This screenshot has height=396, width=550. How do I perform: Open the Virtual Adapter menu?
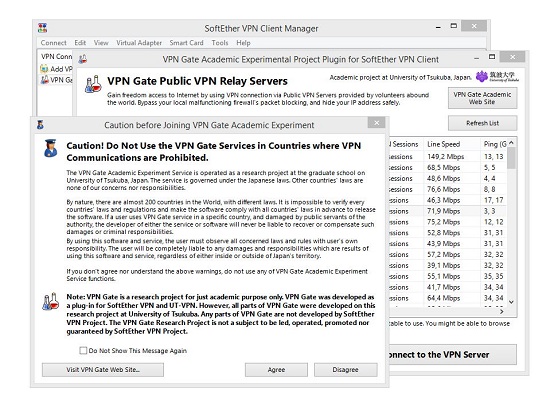(139, 43)
